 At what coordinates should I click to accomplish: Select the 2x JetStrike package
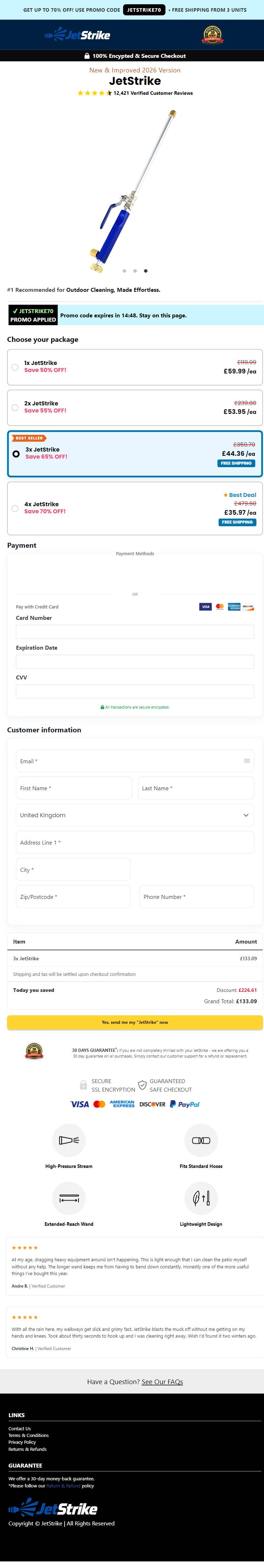click(x=135, y=408)
